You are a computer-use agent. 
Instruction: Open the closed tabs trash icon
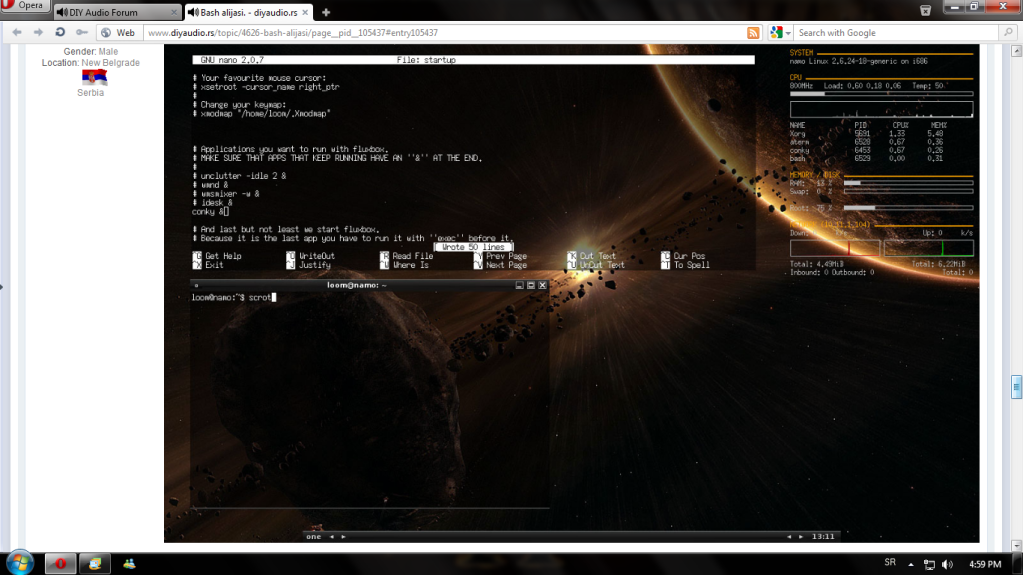click(925, 11)
